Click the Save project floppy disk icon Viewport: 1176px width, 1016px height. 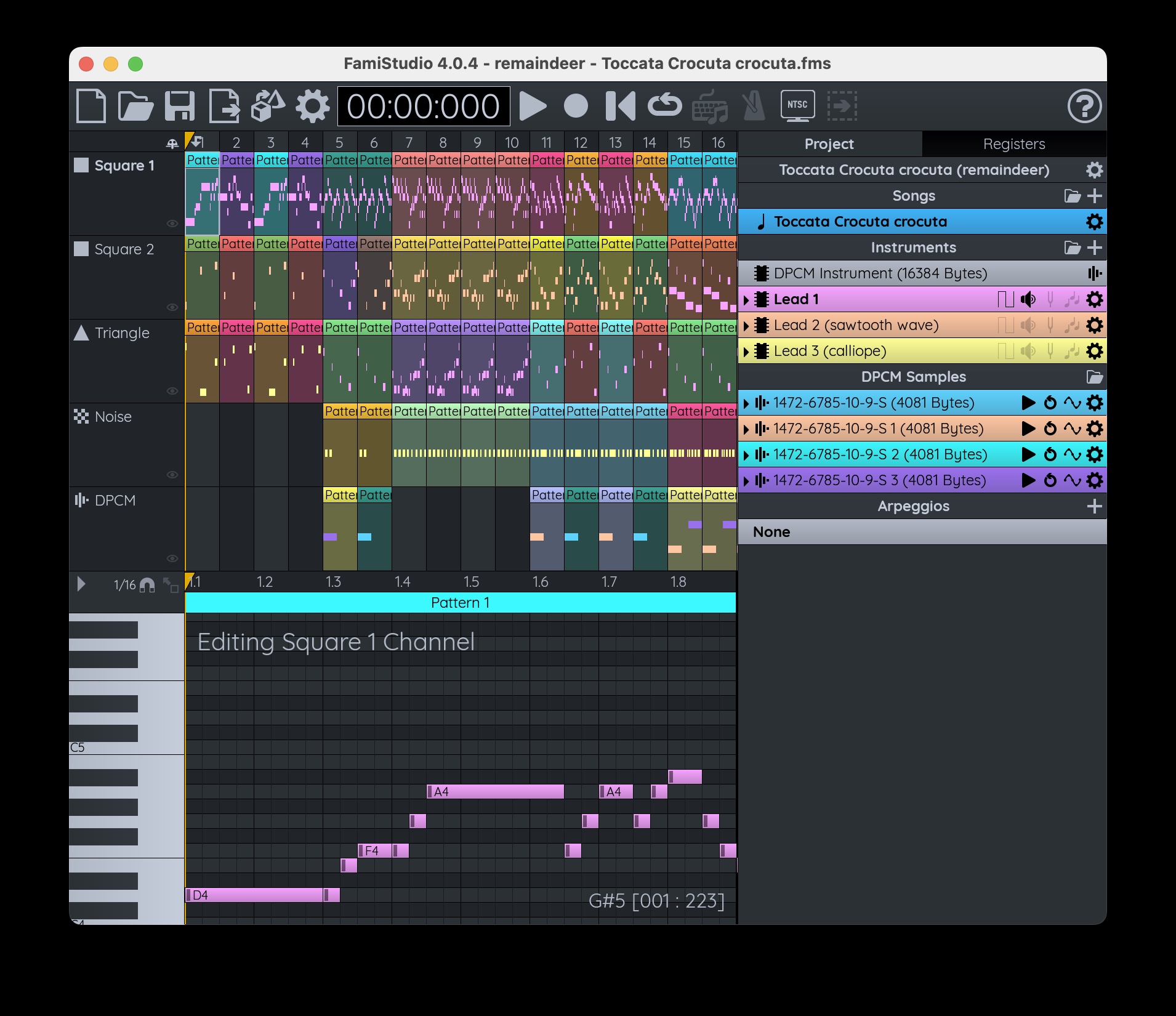click(180, 106)
